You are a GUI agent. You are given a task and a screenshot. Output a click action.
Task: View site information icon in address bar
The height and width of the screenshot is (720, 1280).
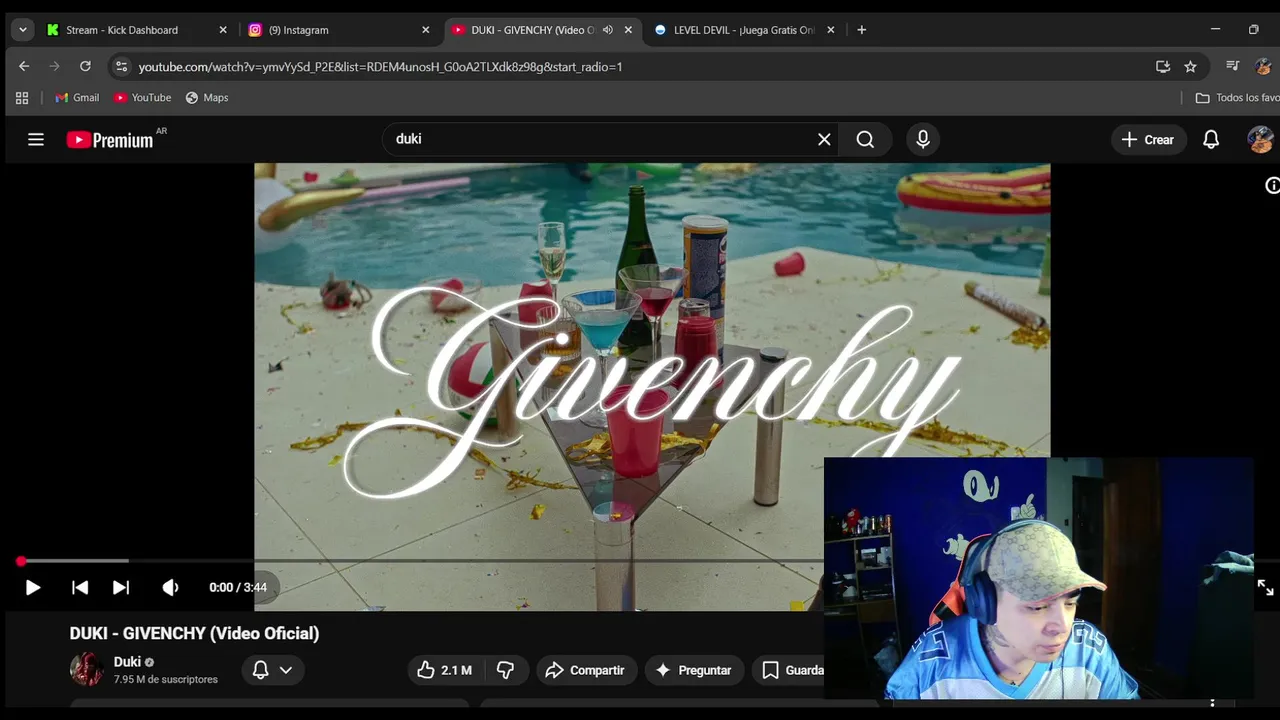pos(121,67)
